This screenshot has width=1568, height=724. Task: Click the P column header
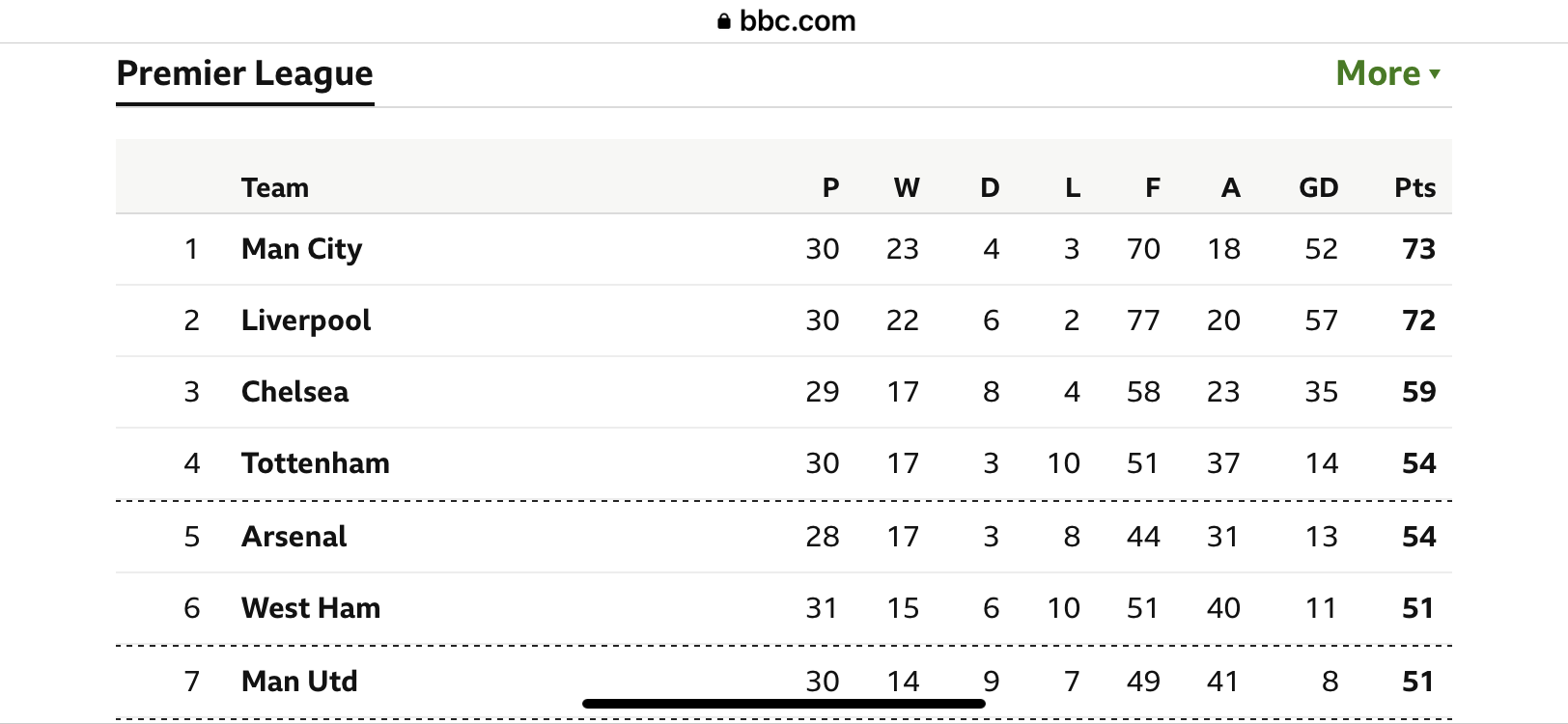[x=830, y=187]
